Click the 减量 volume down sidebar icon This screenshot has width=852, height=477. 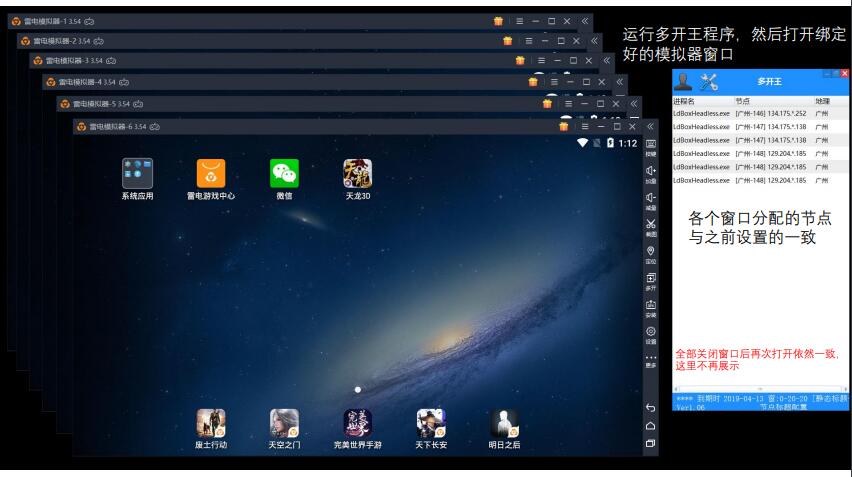650,200
